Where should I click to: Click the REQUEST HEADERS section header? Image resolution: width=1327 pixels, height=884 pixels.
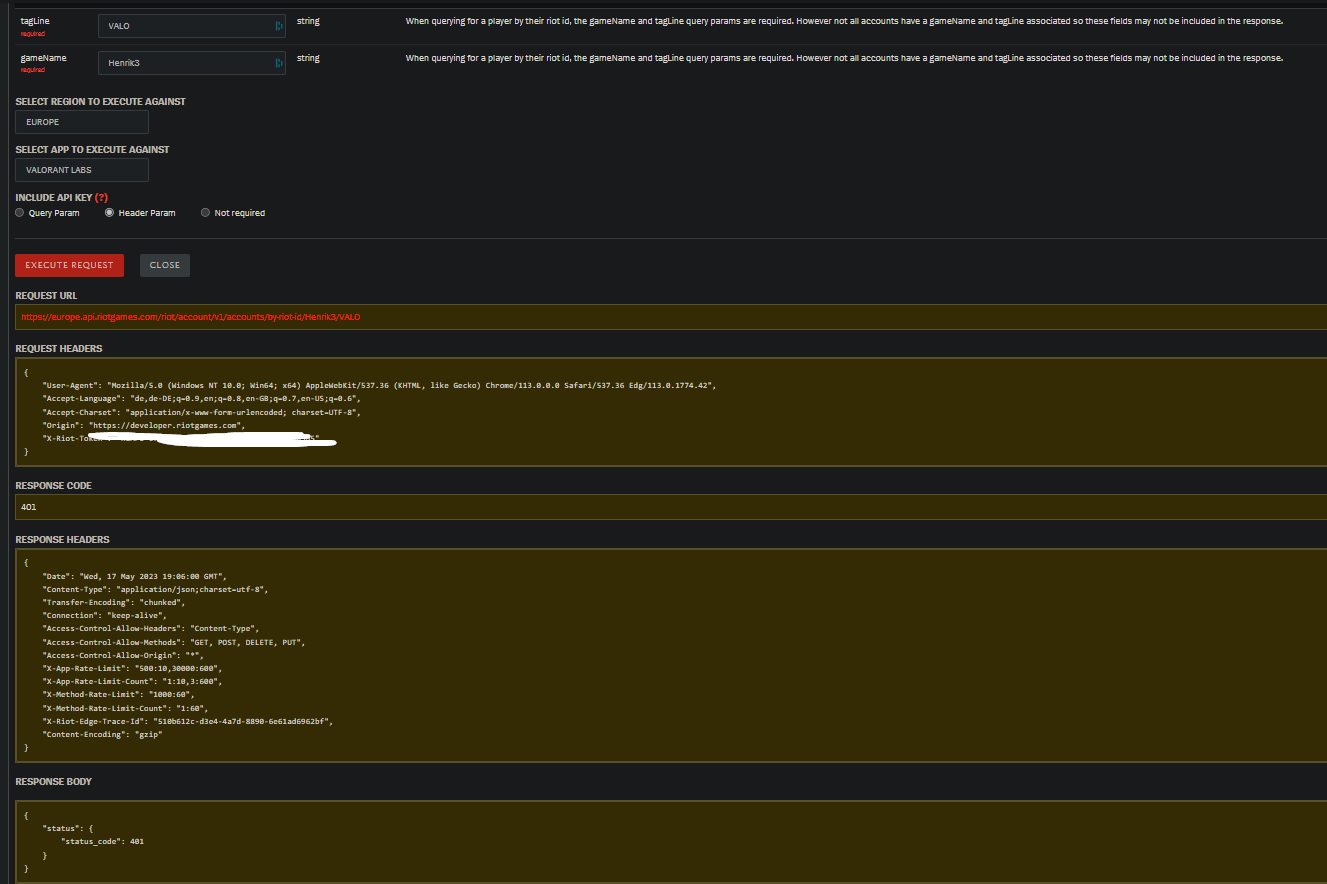(x=58, y=348)
